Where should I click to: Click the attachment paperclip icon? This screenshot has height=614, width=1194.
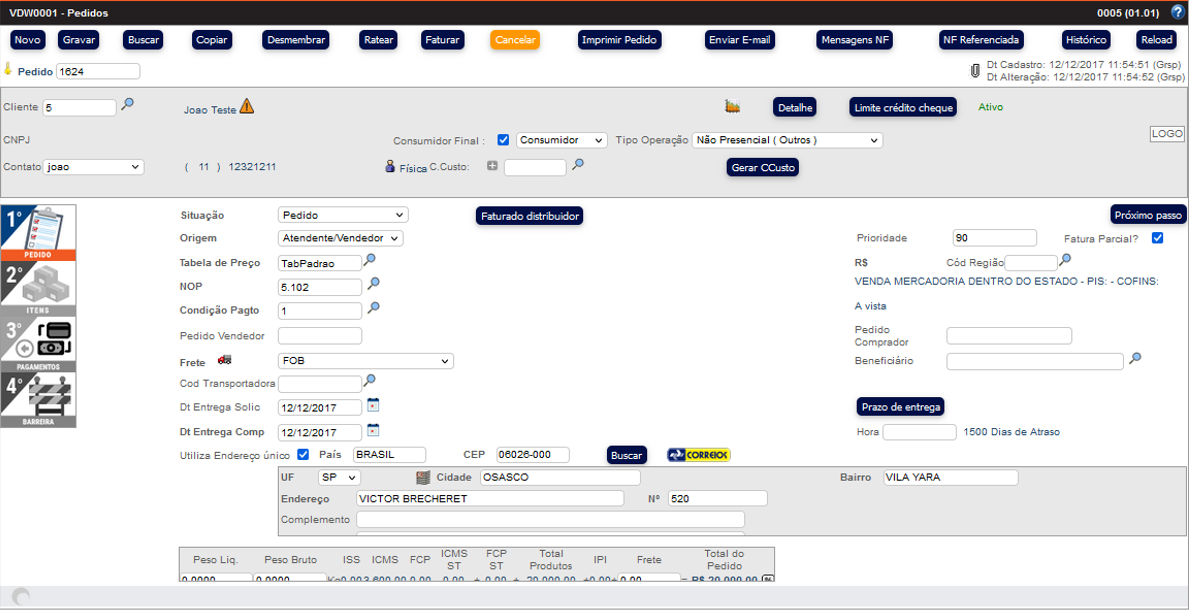[x=975, y=71]
